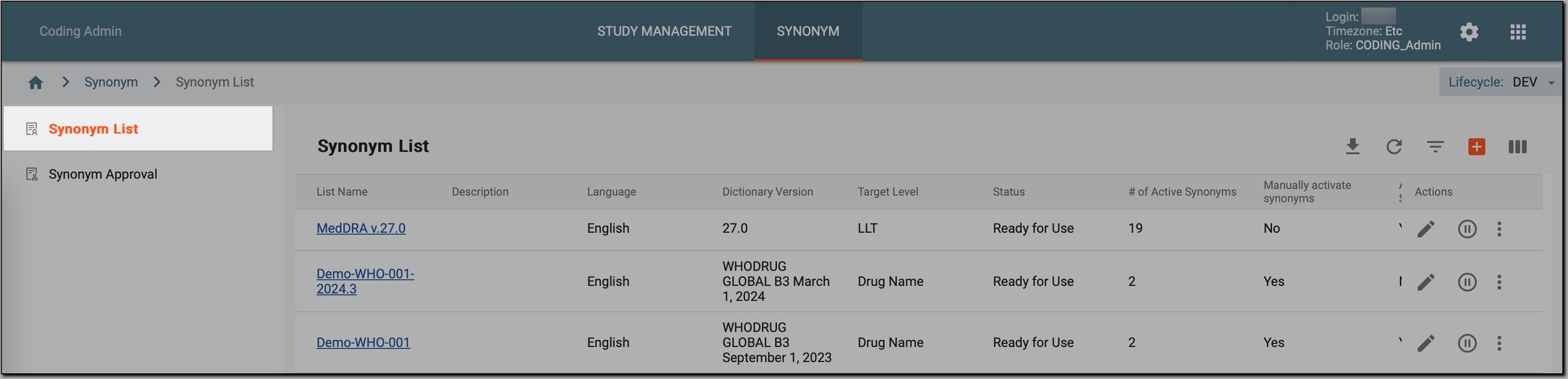
Task: Click the Dictionary Version column header
Action: pyautogui.click(x=768, y=192)
